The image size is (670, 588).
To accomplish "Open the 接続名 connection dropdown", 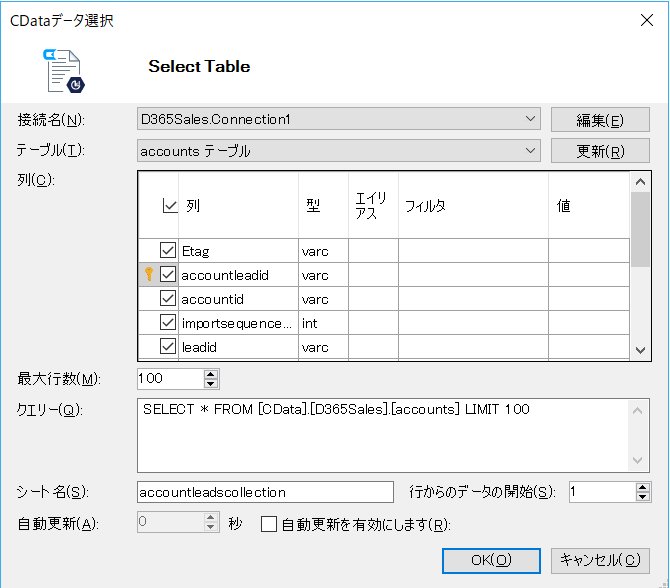I will tap(338, 119).
